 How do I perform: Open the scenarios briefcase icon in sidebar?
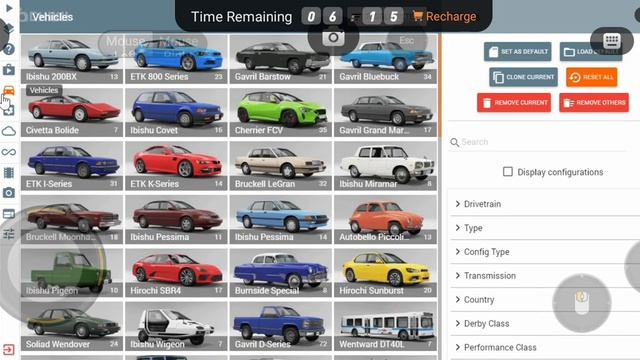[9, 70]
